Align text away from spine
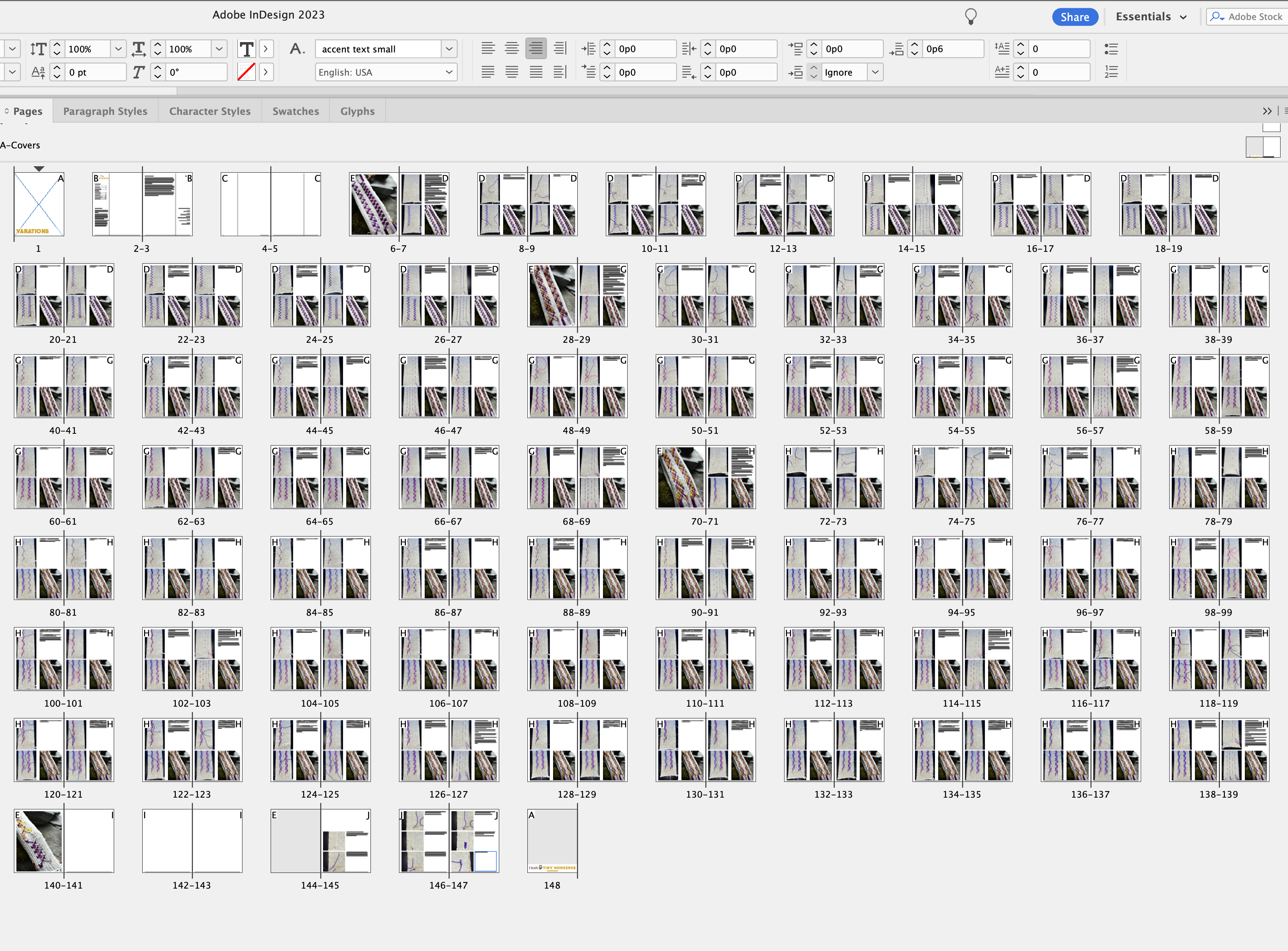Screen dimensions: 1288x951 pos(560,72)
